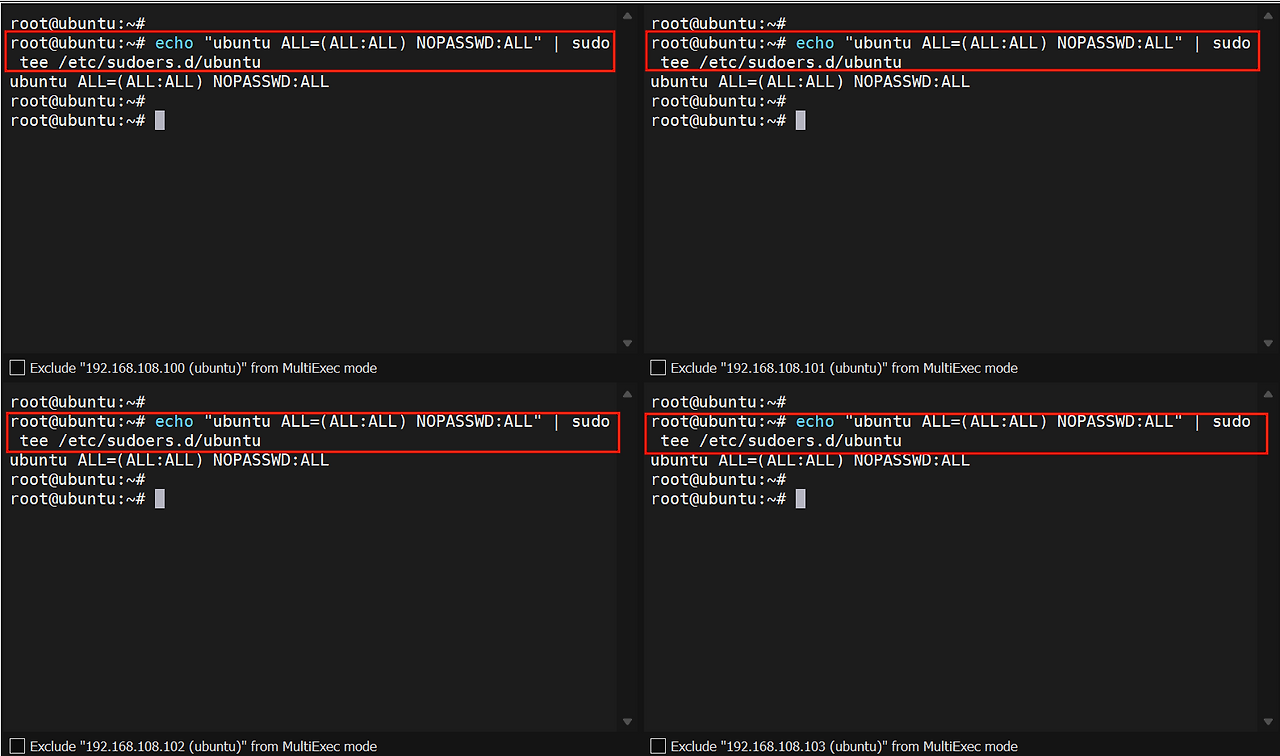Use scroll up arrow in 192.168.108.103 terminal
This screenshot has width=1280, height=756.
(x=1268, y=396)
